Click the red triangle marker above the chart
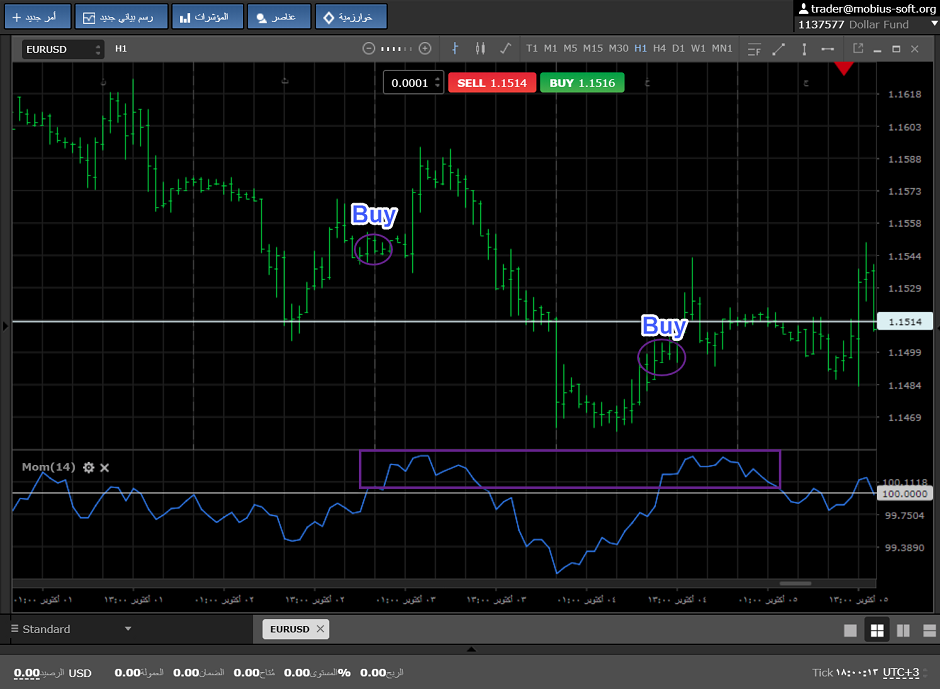The height and width of the screenshot is (689, 940). [844, 68]
